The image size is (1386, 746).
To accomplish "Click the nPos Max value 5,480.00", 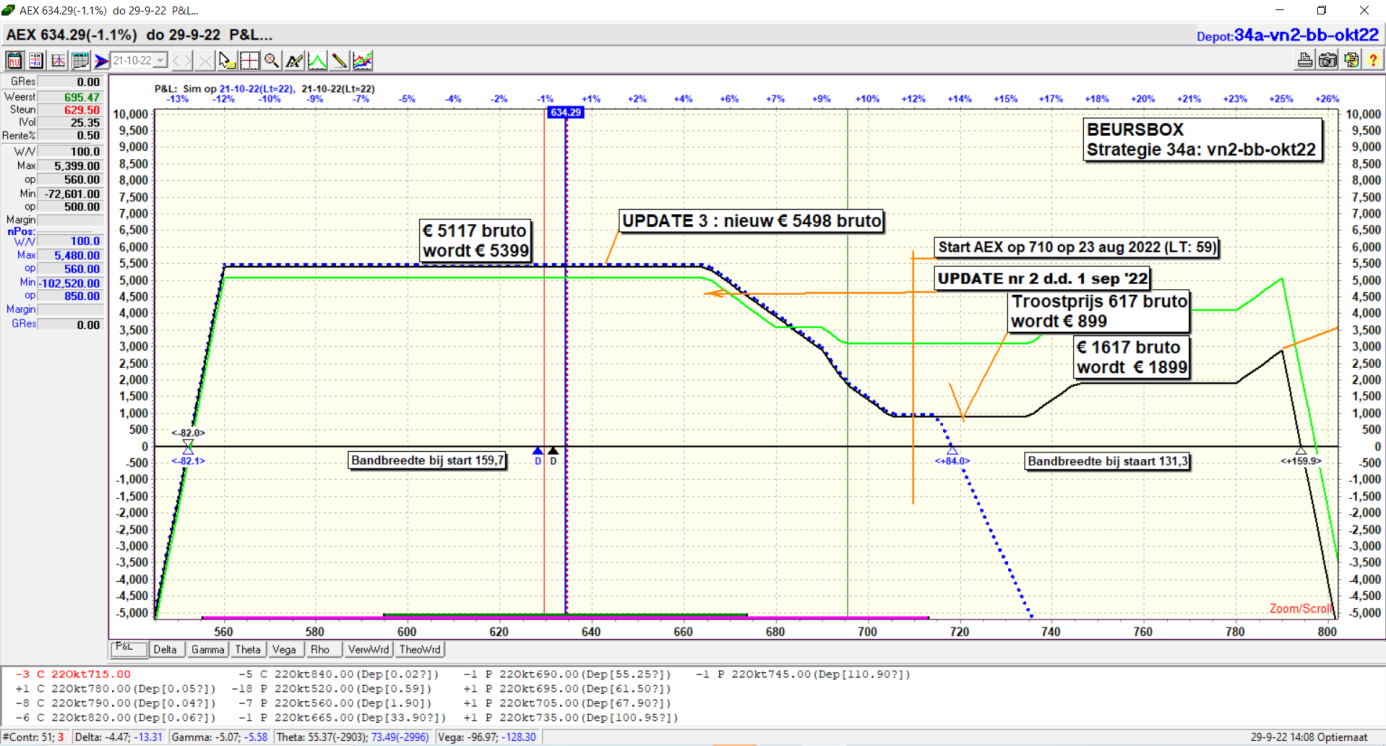I will click(71, 255).
